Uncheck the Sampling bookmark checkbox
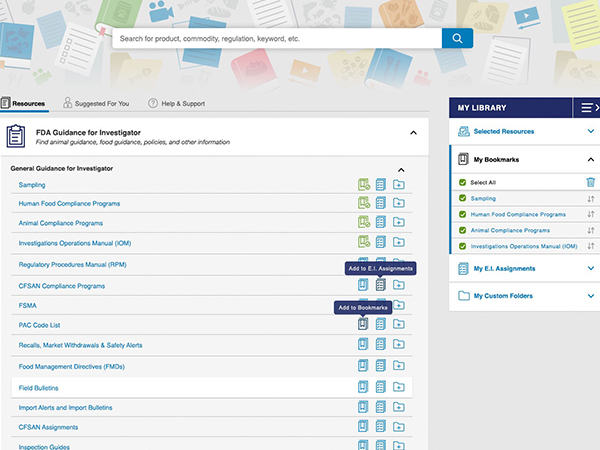The width and height of the screenshot is (600, 450). pos(462,198)
